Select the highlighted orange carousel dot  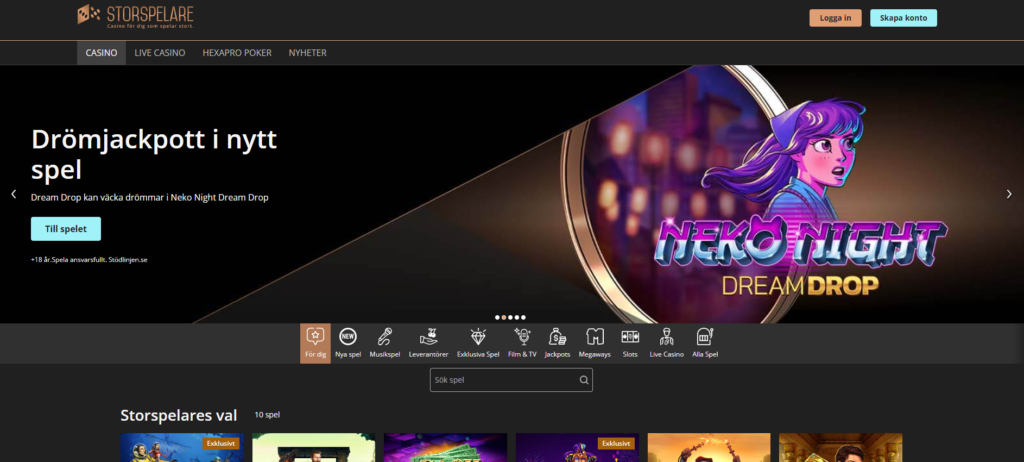[x=504, y=318]
